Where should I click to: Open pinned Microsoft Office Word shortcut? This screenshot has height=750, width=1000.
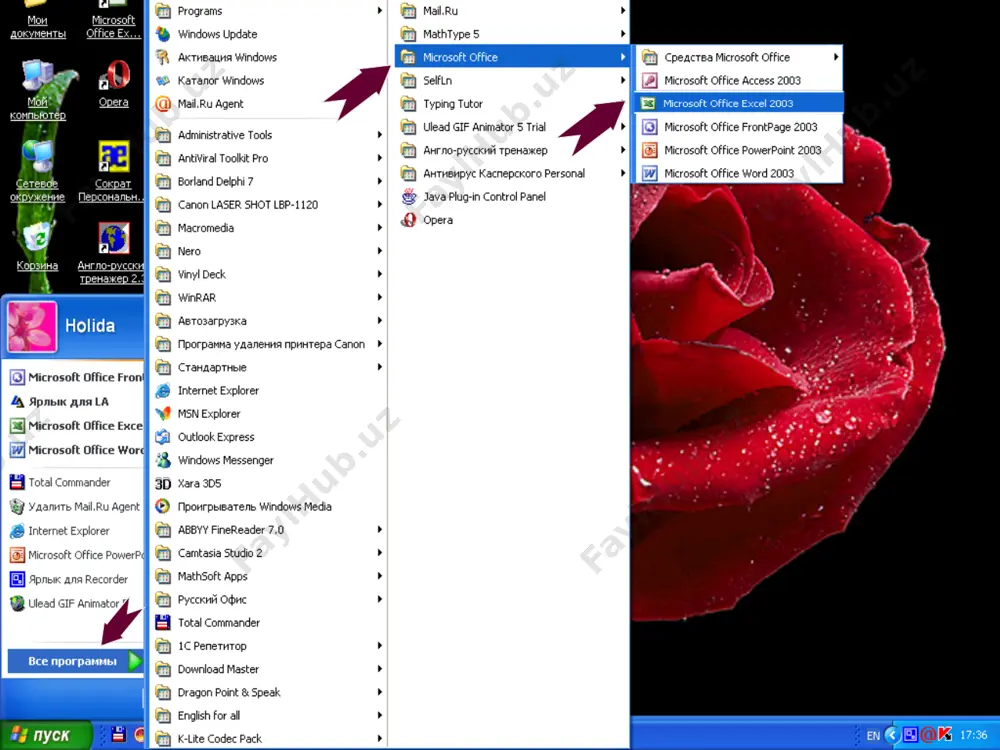pos(76,450)
